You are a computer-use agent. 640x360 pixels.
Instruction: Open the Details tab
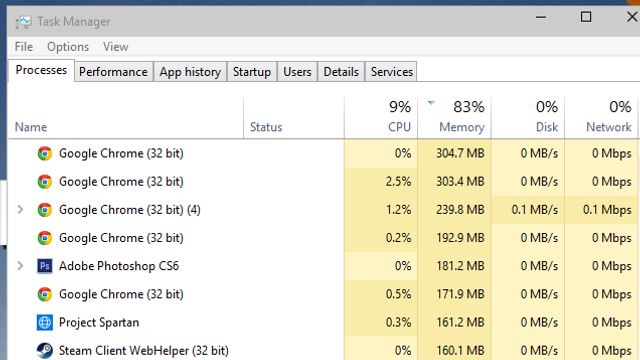[341, 72]
